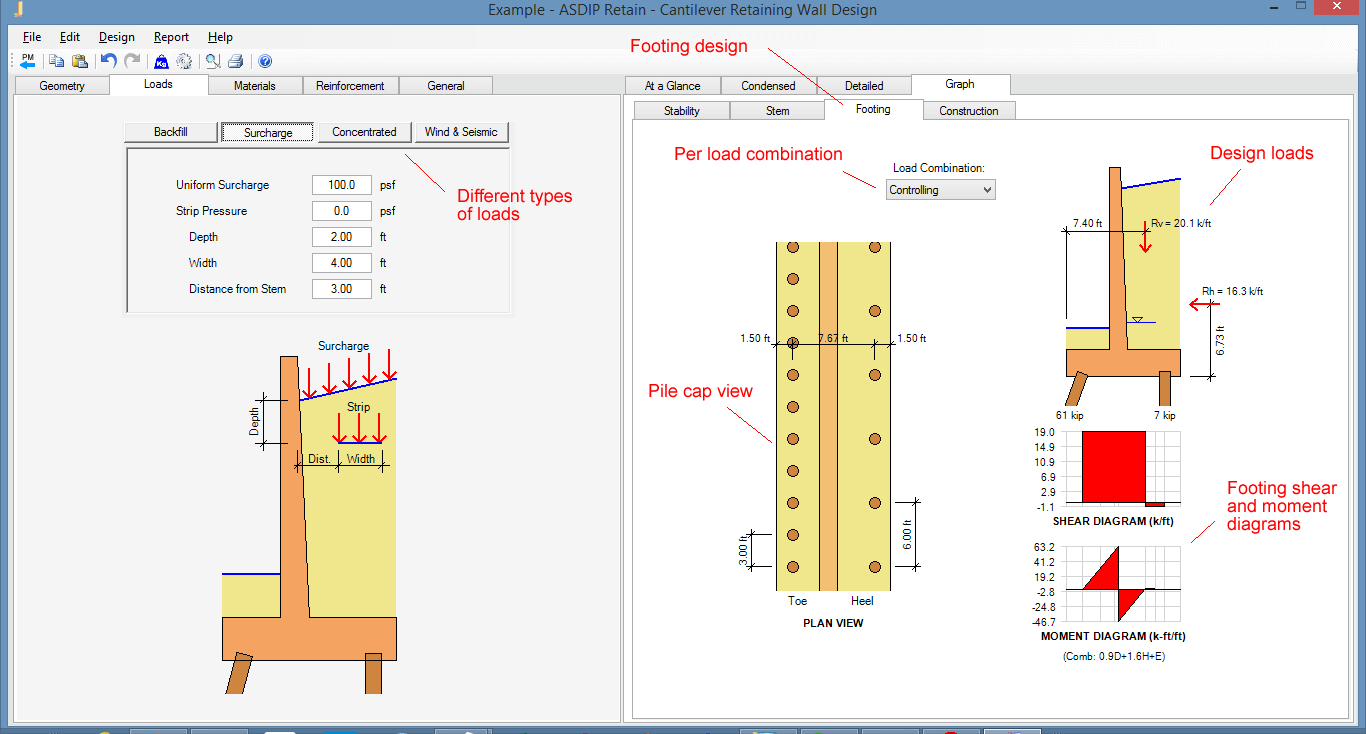Open the settings gear icon
This screenshot has width=1366, height=734.
tap(184, 60)
